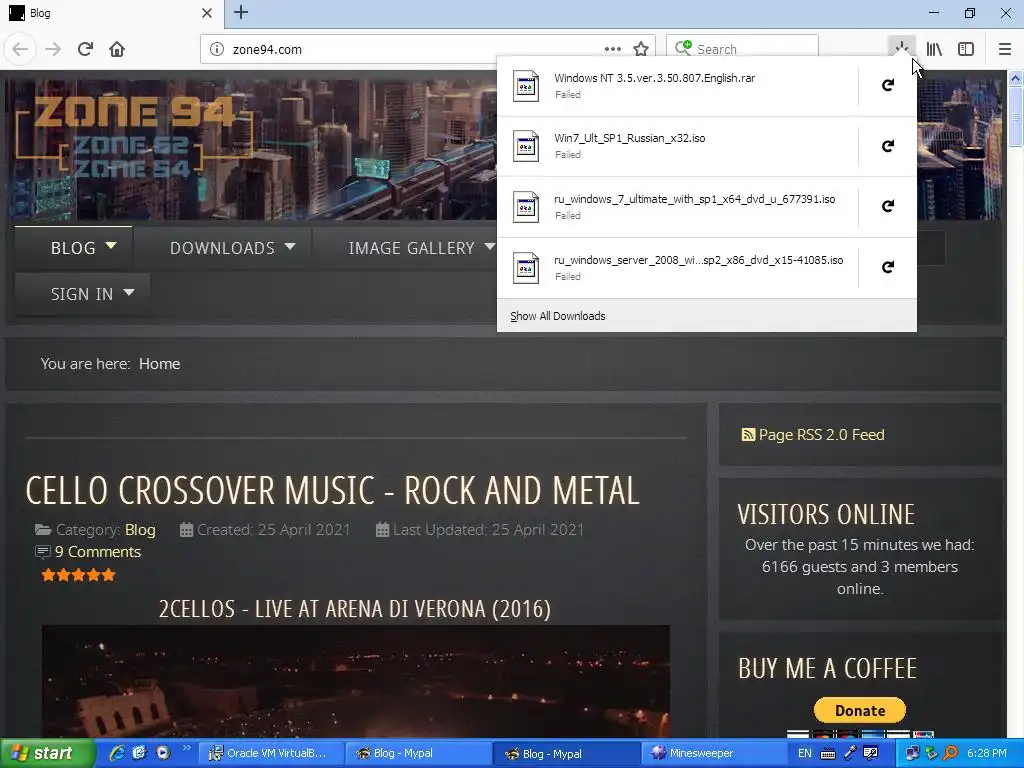
Task: Click the search magnifier tray icon
Action: 951,753
